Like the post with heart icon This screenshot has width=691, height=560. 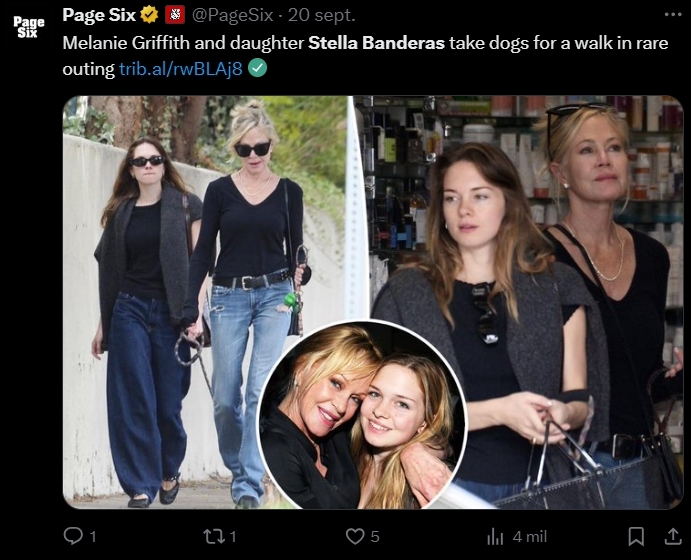355,536
